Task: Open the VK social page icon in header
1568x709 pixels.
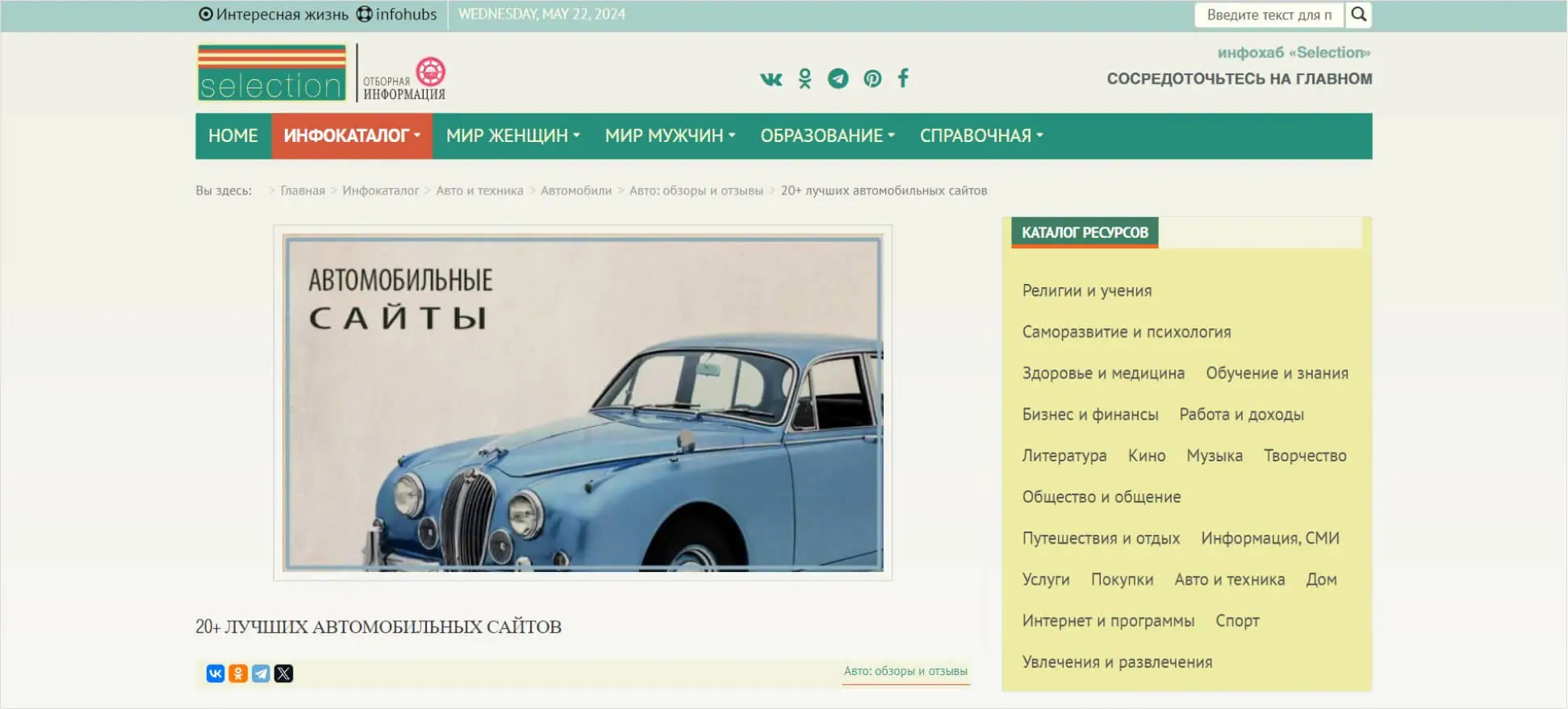Action: tap(771, 79)
